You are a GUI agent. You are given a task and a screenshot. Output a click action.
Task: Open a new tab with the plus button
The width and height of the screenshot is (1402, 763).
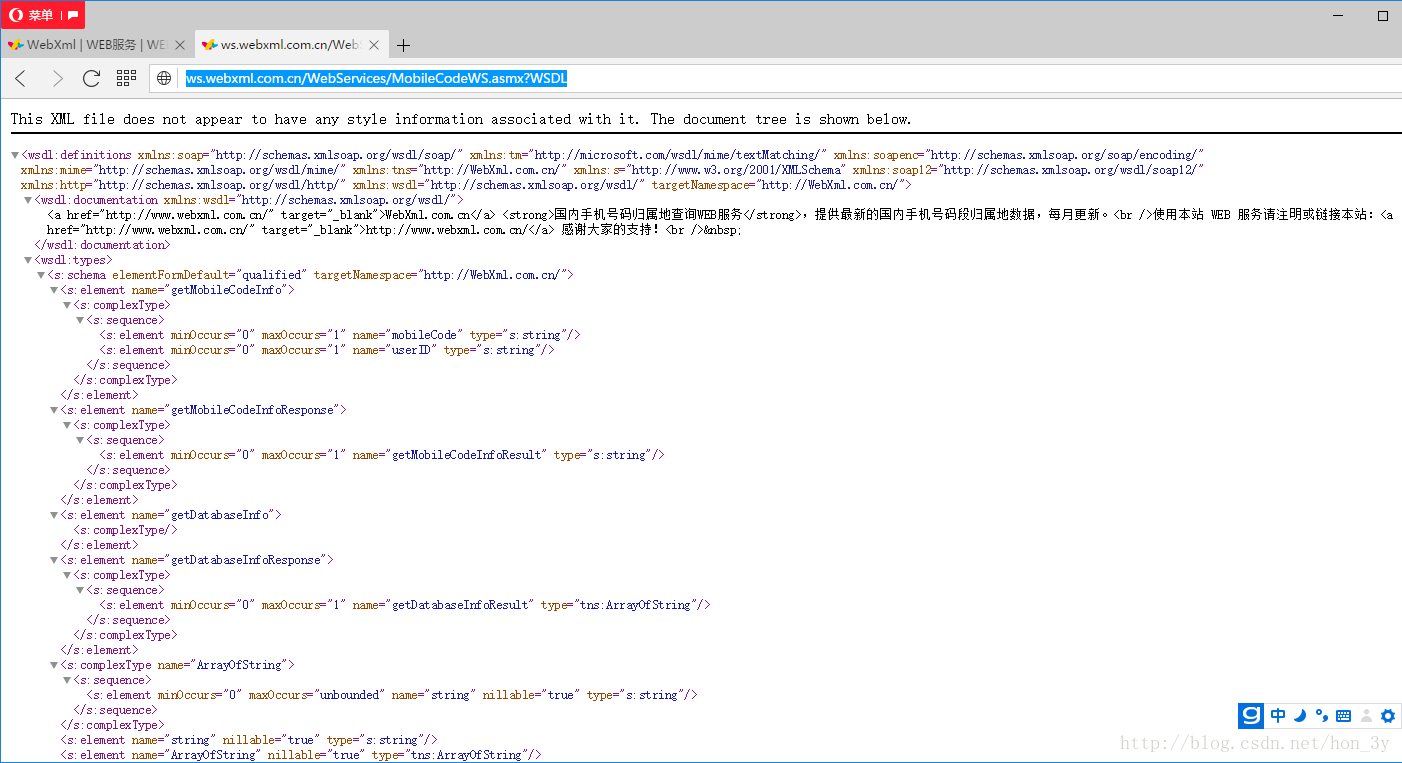coord(403,45)
